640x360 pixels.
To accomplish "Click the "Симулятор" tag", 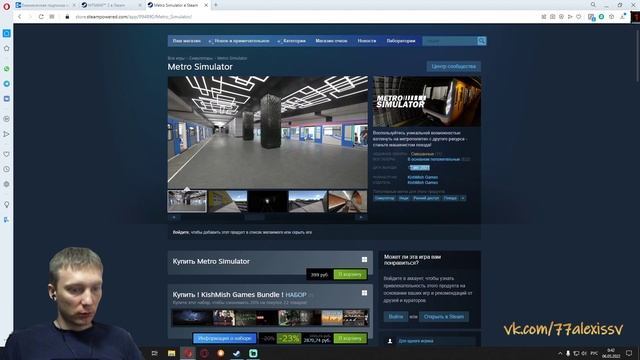I will tap(384, 198).
